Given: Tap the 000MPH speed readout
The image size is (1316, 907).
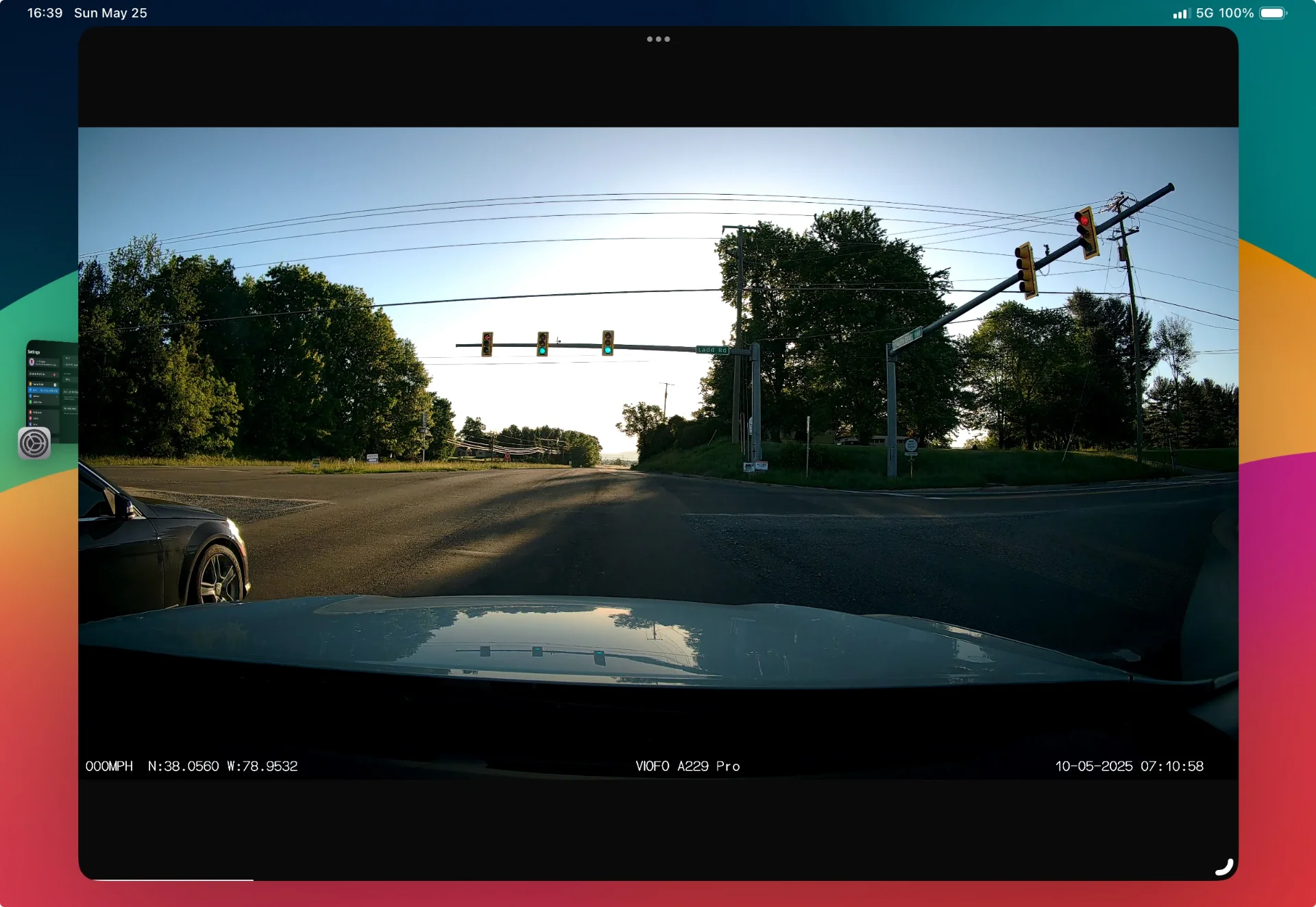Looking at the screenshot, I should coord(109,766).
